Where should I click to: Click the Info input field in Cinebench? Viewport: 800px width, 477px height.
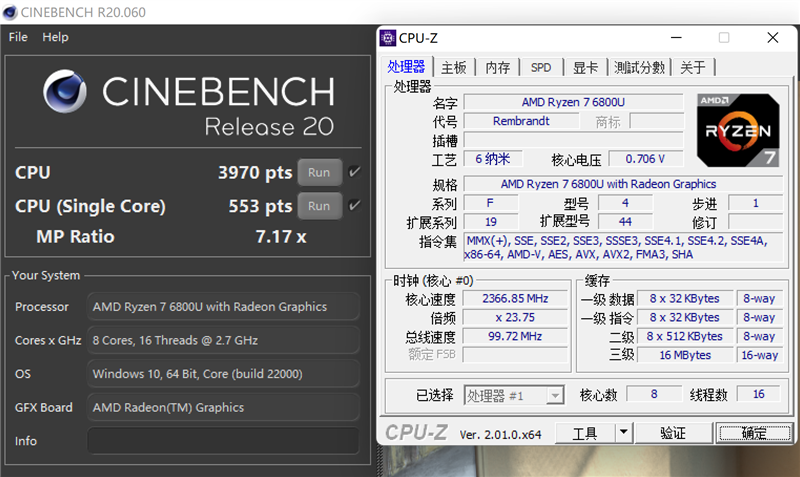[x=223, y=441]
